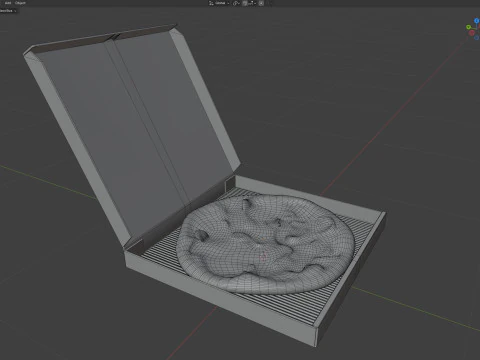Toggle proportional editing in header
Screen dimensions: 480x360
(261, 3)
